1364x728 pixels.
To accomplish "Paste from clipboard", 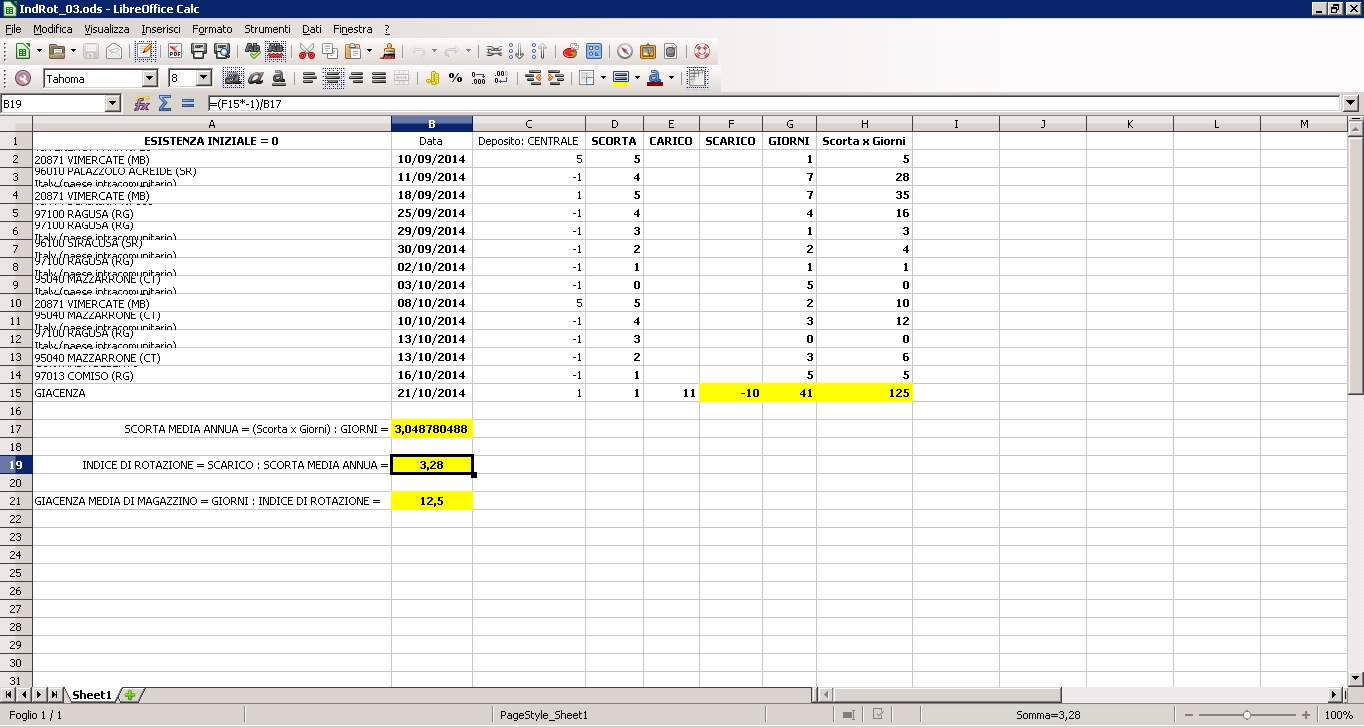I will 353,51.
